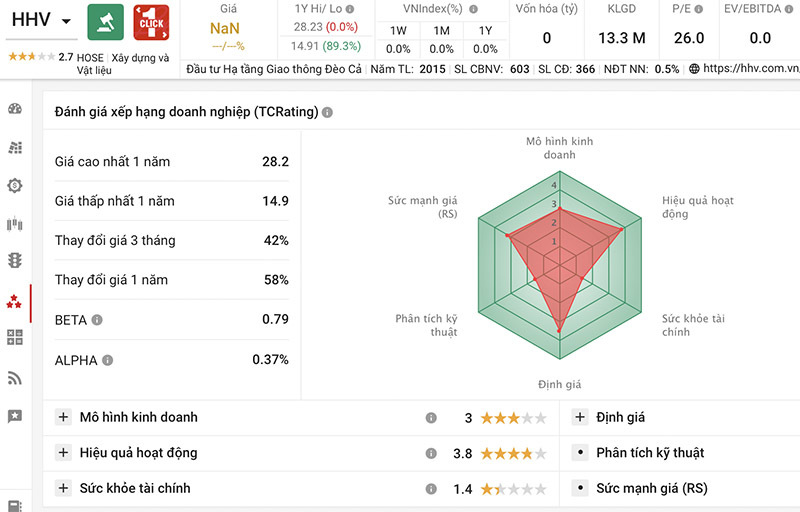Viewport: 800px width, 512px height.
Task: Open the dashboard gauge sidebar icon
Action: (15, 109)
